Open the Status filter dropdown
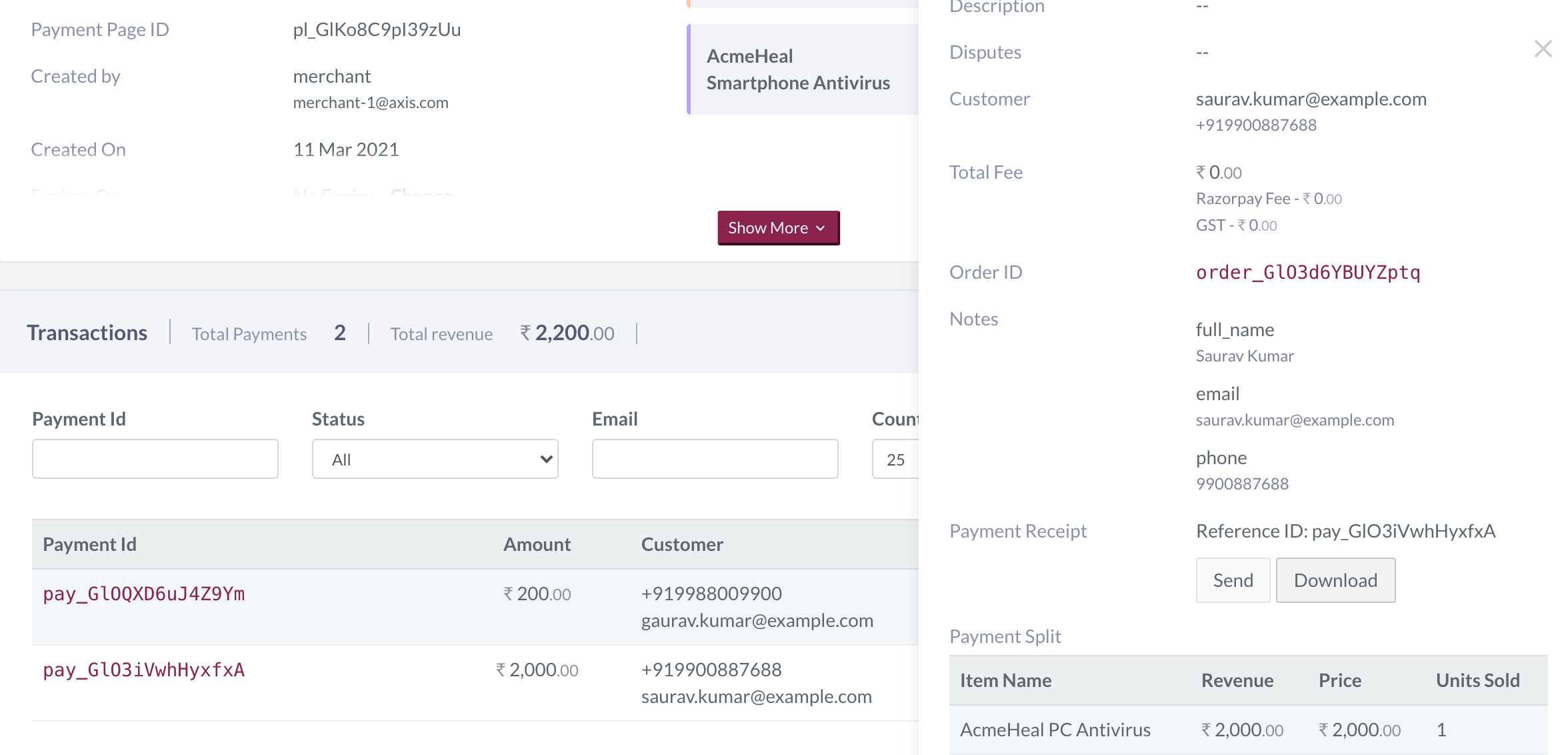1568x755 pixels. coord(435,459)
